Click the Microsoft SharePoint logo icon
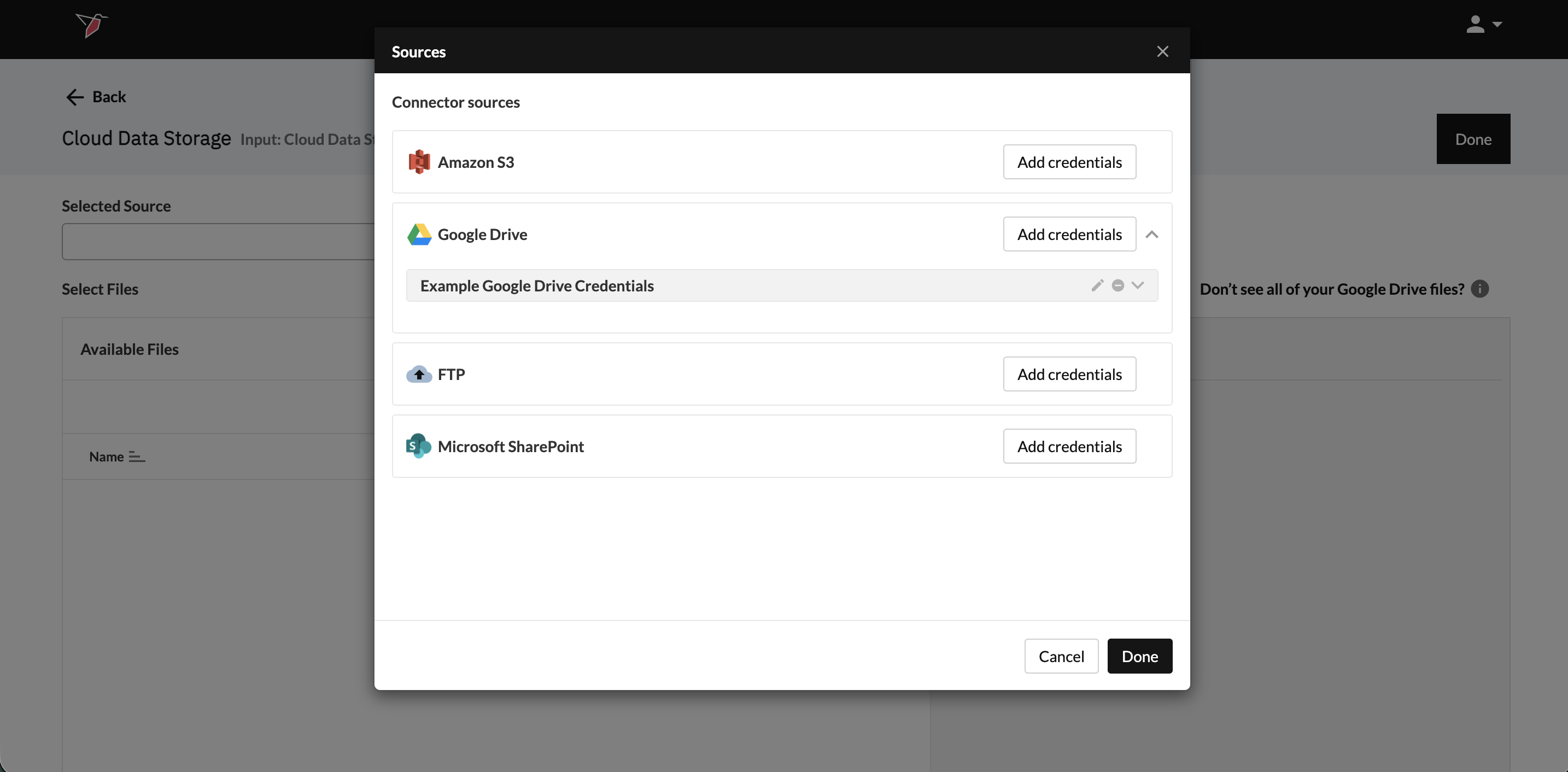This screenshot has height=772, width=1568. (x=419, y=446)
